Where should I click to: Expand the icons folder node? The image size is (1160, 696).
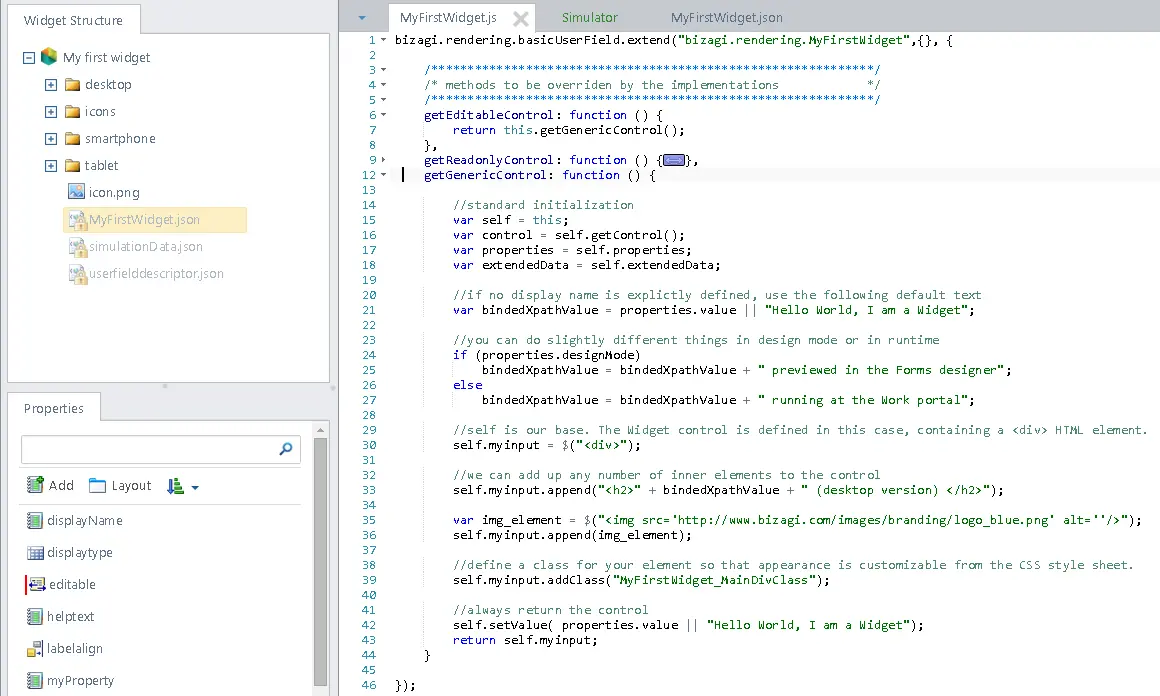point(51,112)
